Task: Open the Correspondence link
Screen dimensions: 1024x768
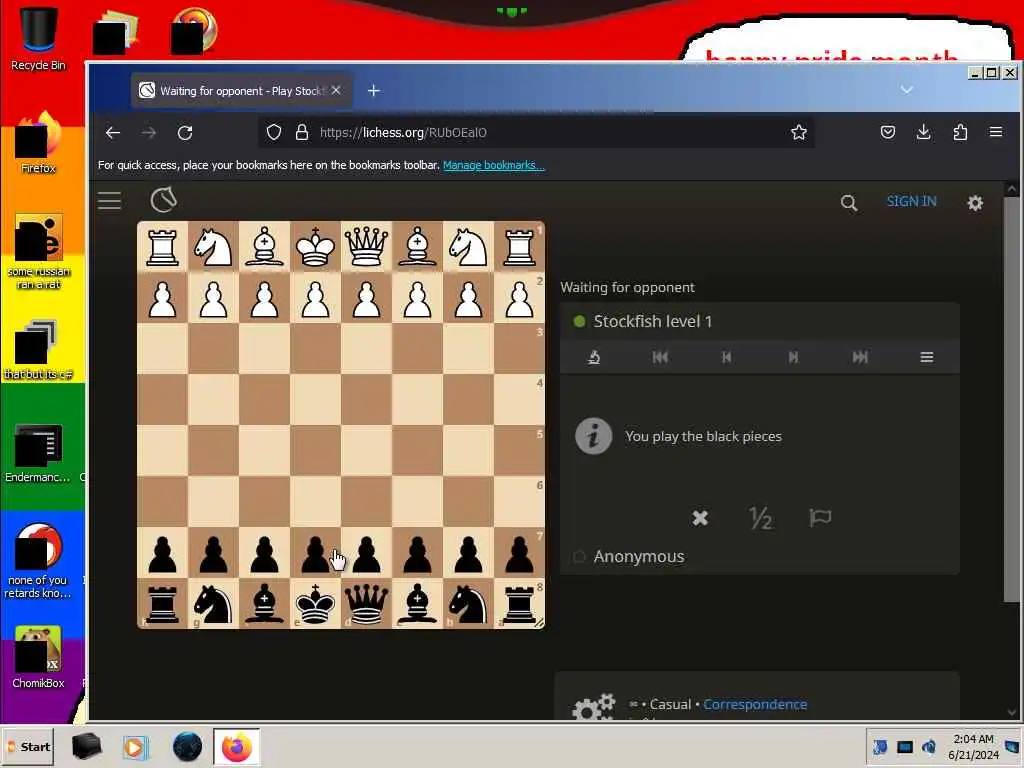Action: coord(755,704)
